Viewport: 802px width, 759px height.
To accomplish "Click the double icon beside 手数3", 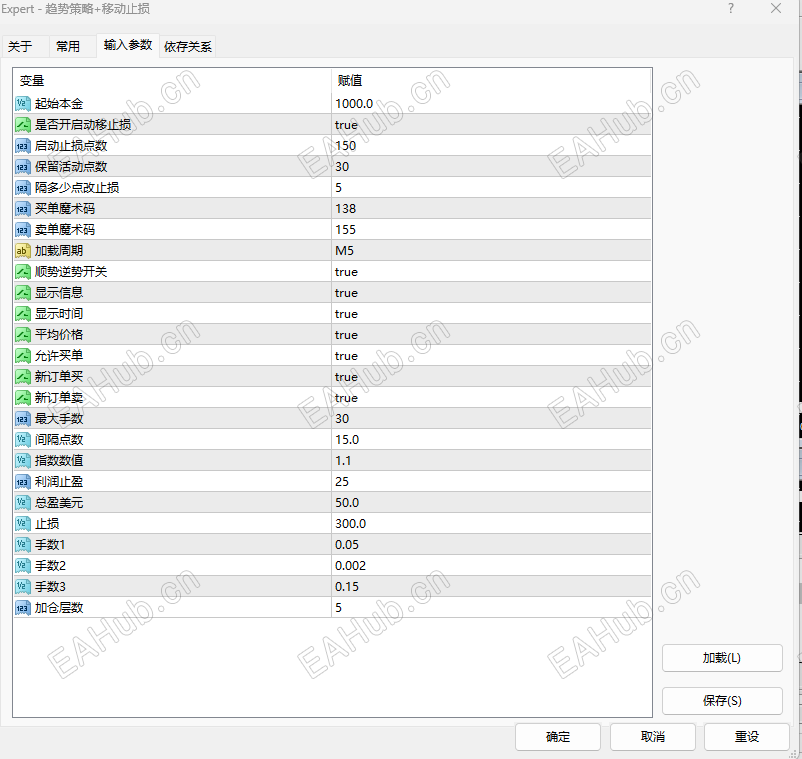I will [x=23, y=587].
